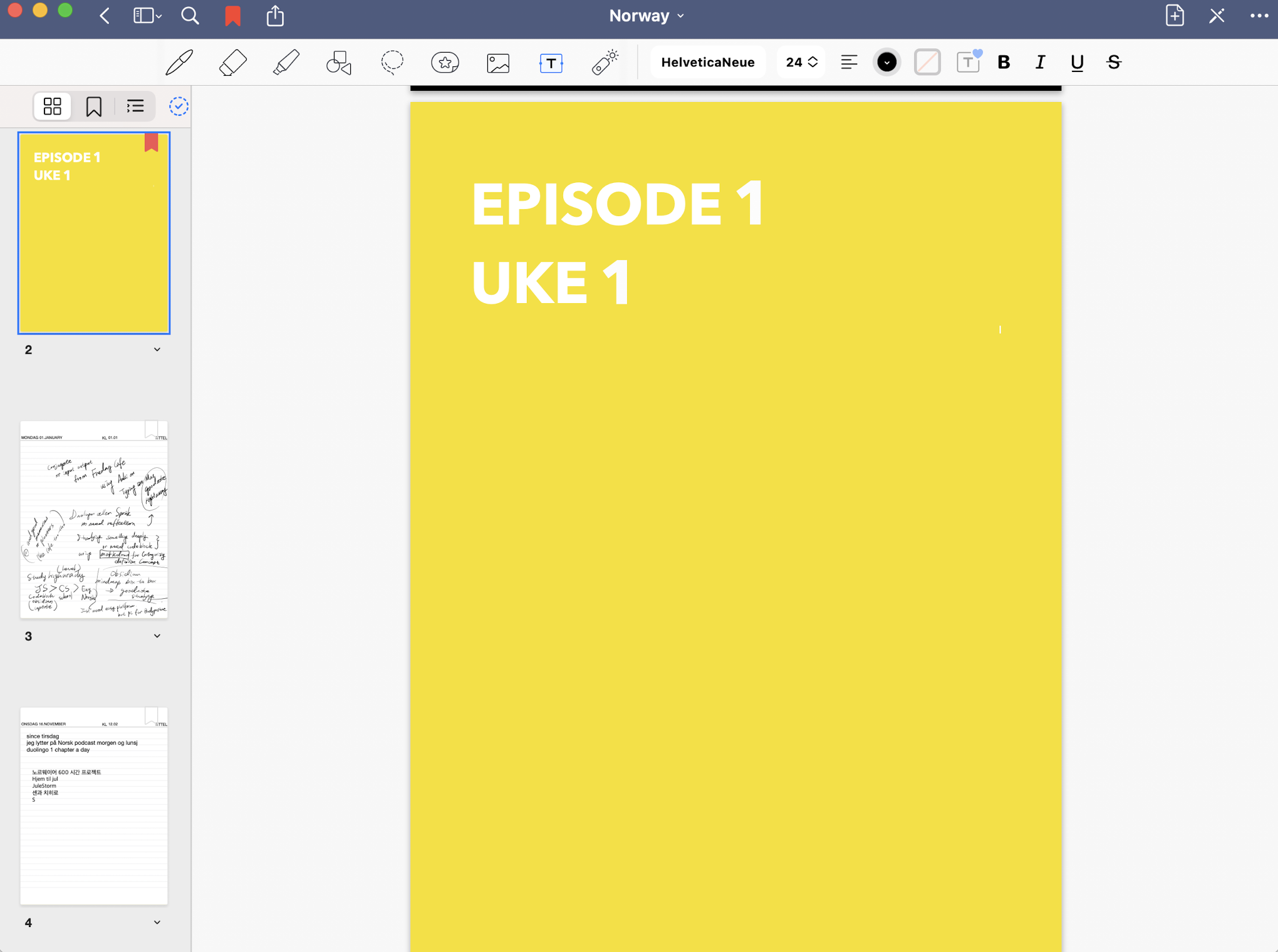Expand page 2 thumbnail options chevron
Image resolution: width=1278 pixels, height=952 pixels.
(x=157, y=349)
